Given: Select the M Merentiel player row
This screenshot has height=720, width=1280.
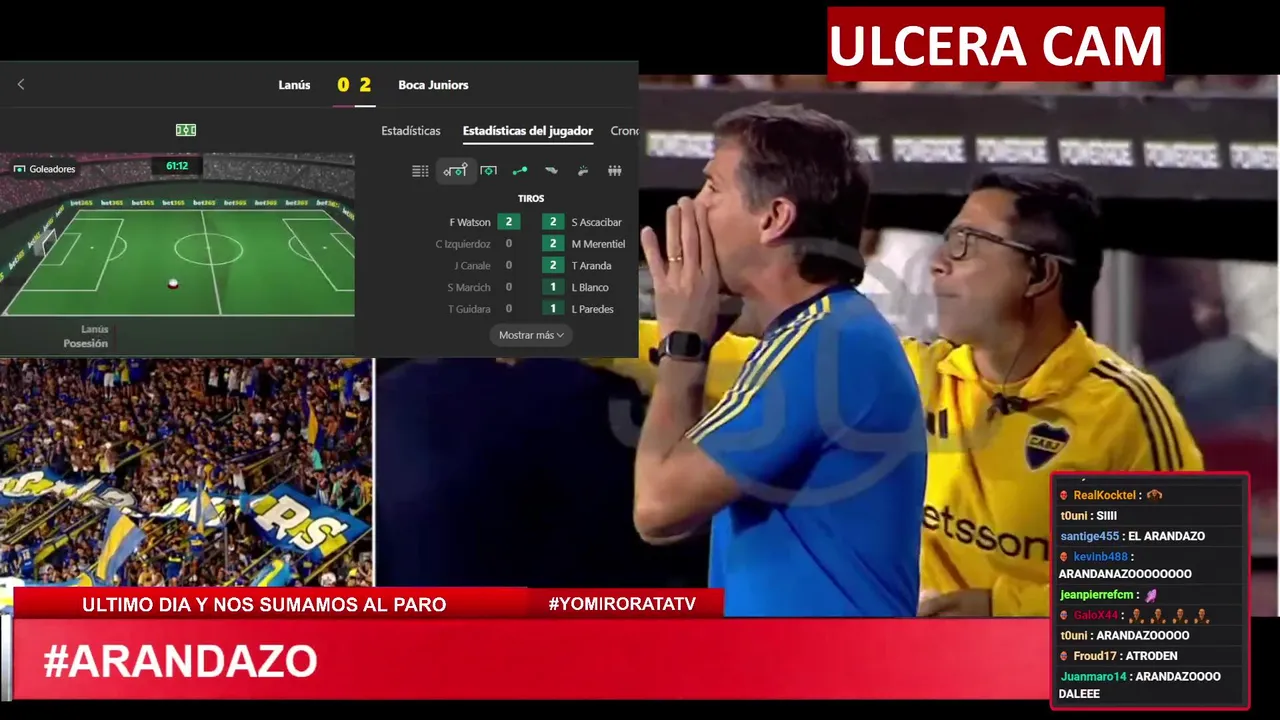Looking at the screenshot, I should tap(584, 244).
